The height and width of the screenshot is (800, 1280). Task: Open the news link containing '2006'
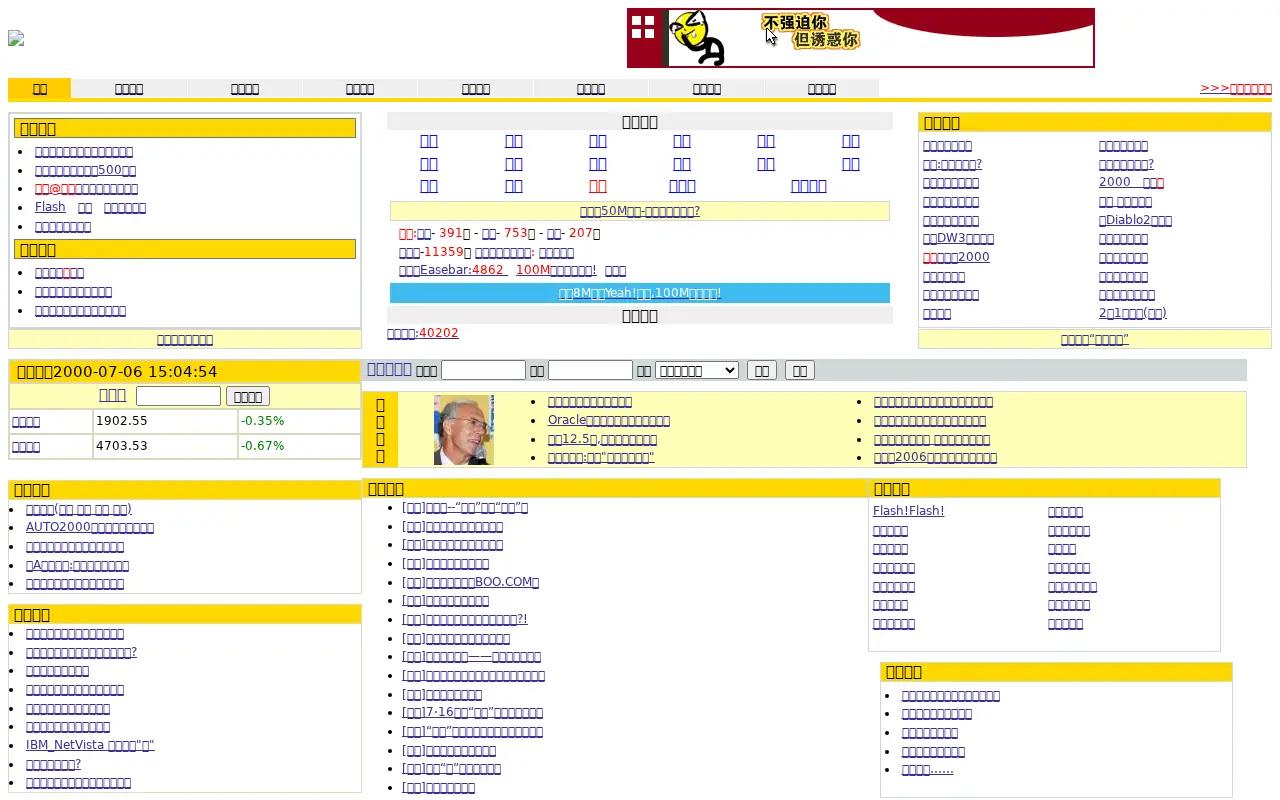(x=935, y=457)
